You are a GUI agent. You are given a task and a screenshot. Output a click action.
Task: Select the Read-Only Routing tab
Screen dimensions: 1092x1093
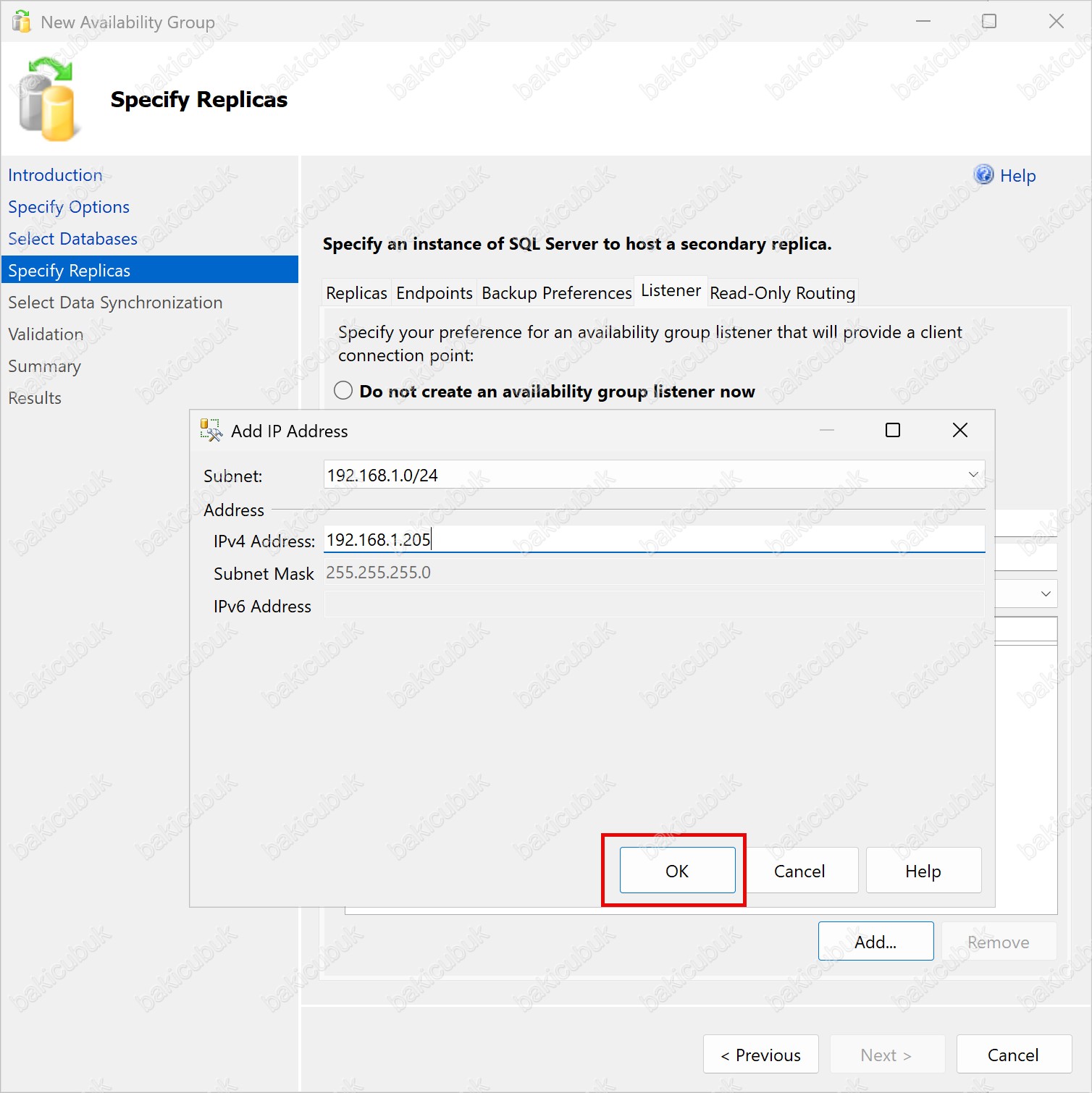click(x=782, y=293)
